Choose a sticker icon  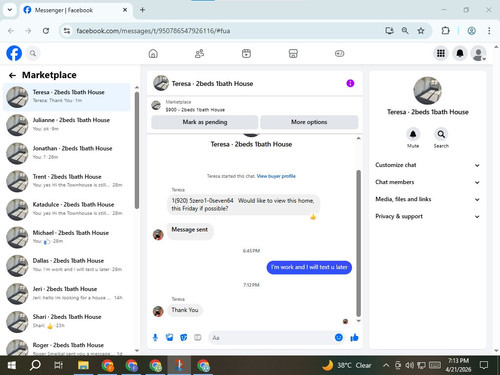coord(184,338)
